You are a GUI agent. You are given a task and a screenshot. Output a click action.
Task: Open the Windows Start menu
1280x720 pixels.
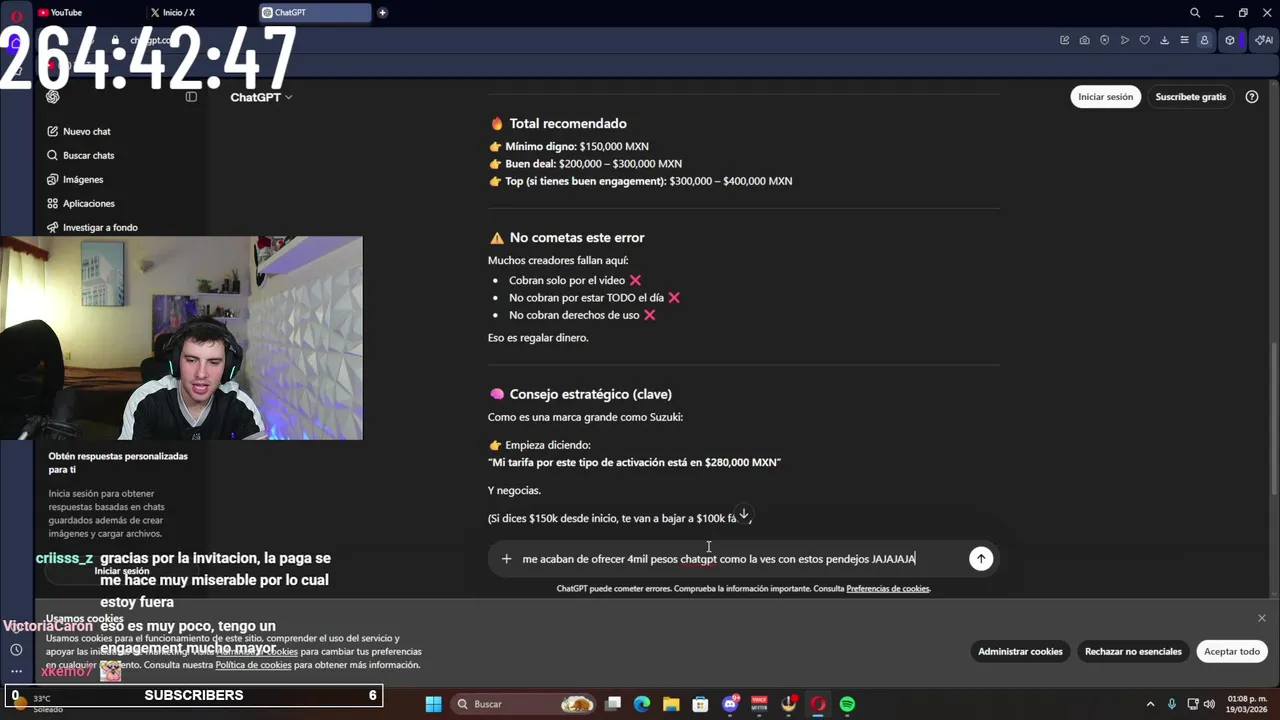pyautogui.click(x=433, y=704)
